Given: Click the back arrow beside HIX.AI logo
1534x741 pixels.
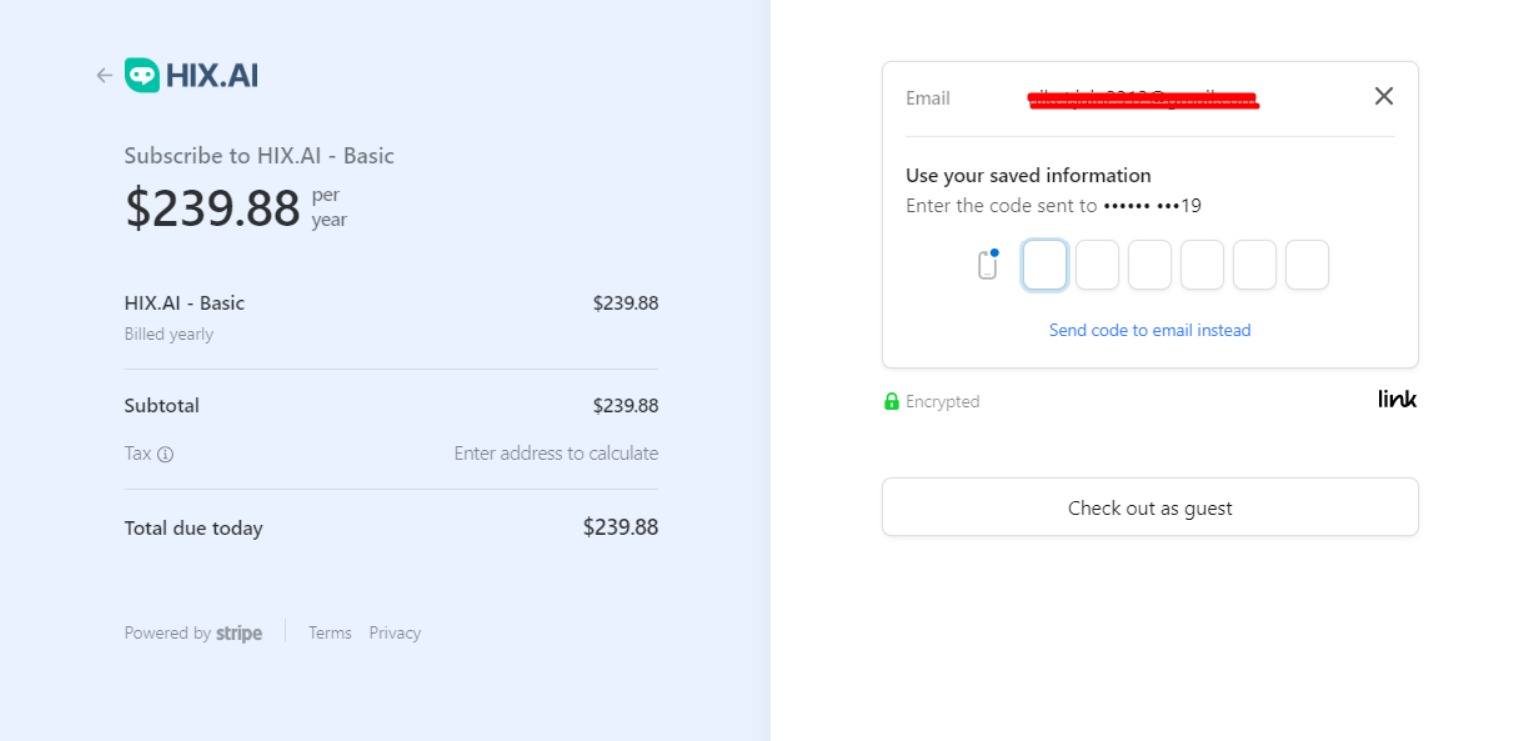Looking at the screenshot, I should click(x=104, y=75).
